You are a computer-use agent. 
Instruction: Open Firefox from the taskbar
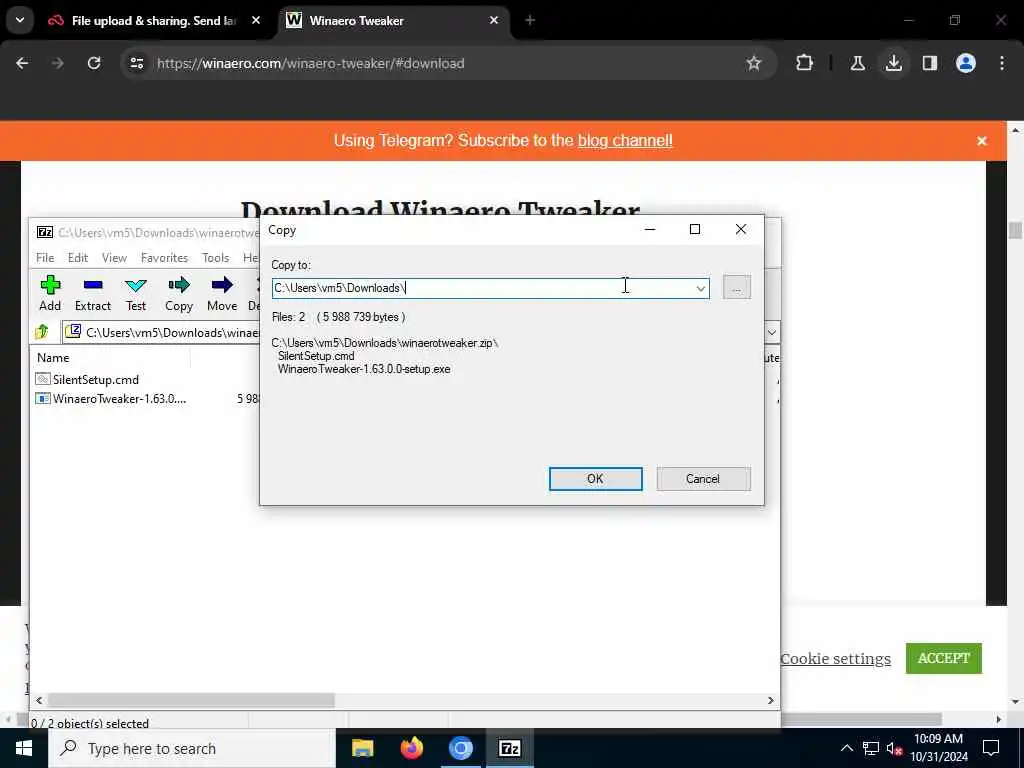(x=411, y=748)
